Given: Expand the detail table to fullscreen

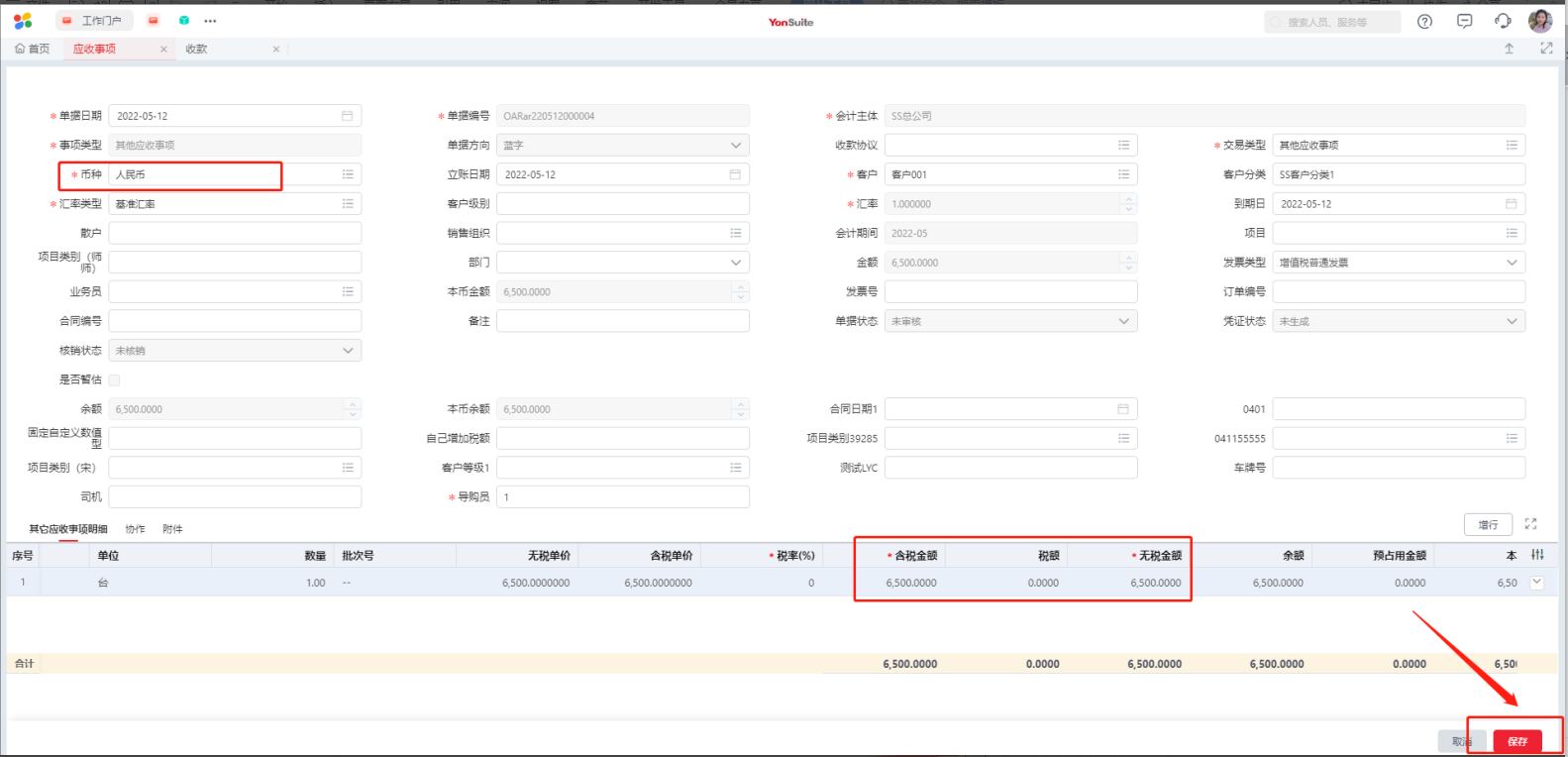Looking at the screenshot, I should point(1530,524).
